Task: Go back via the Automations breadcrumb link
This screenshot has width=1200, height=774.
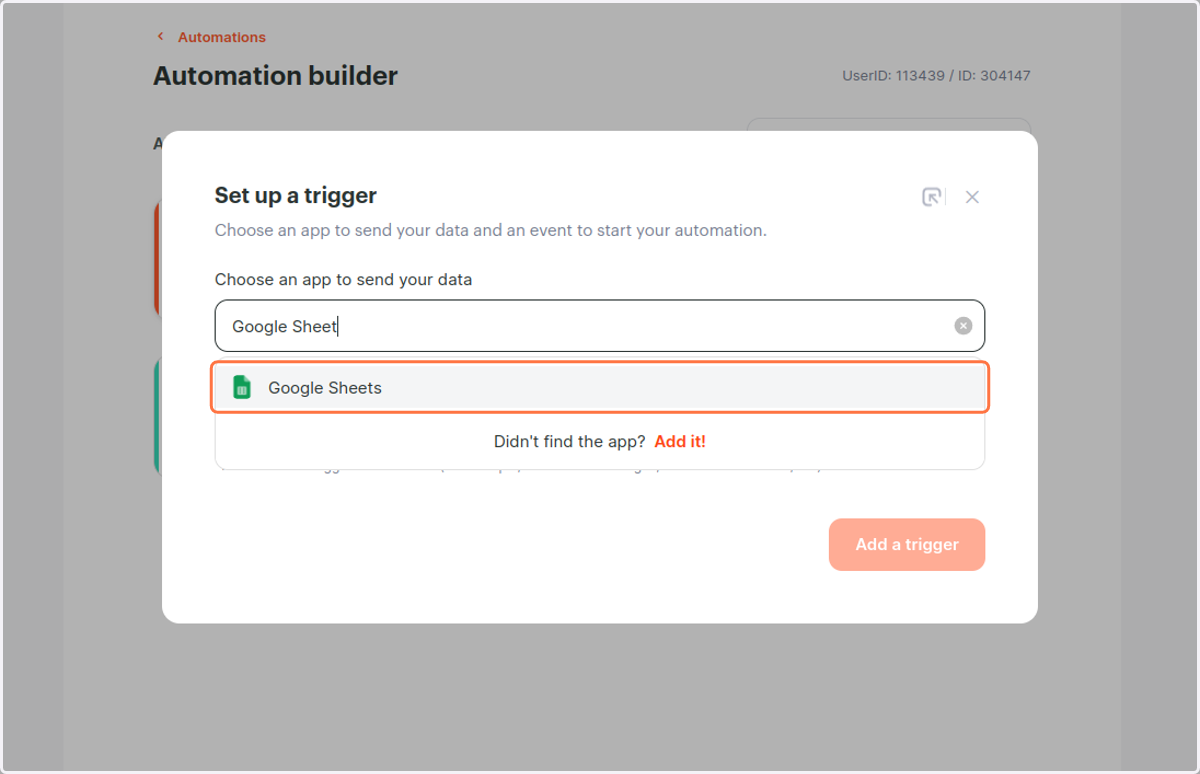Action: 222,37
